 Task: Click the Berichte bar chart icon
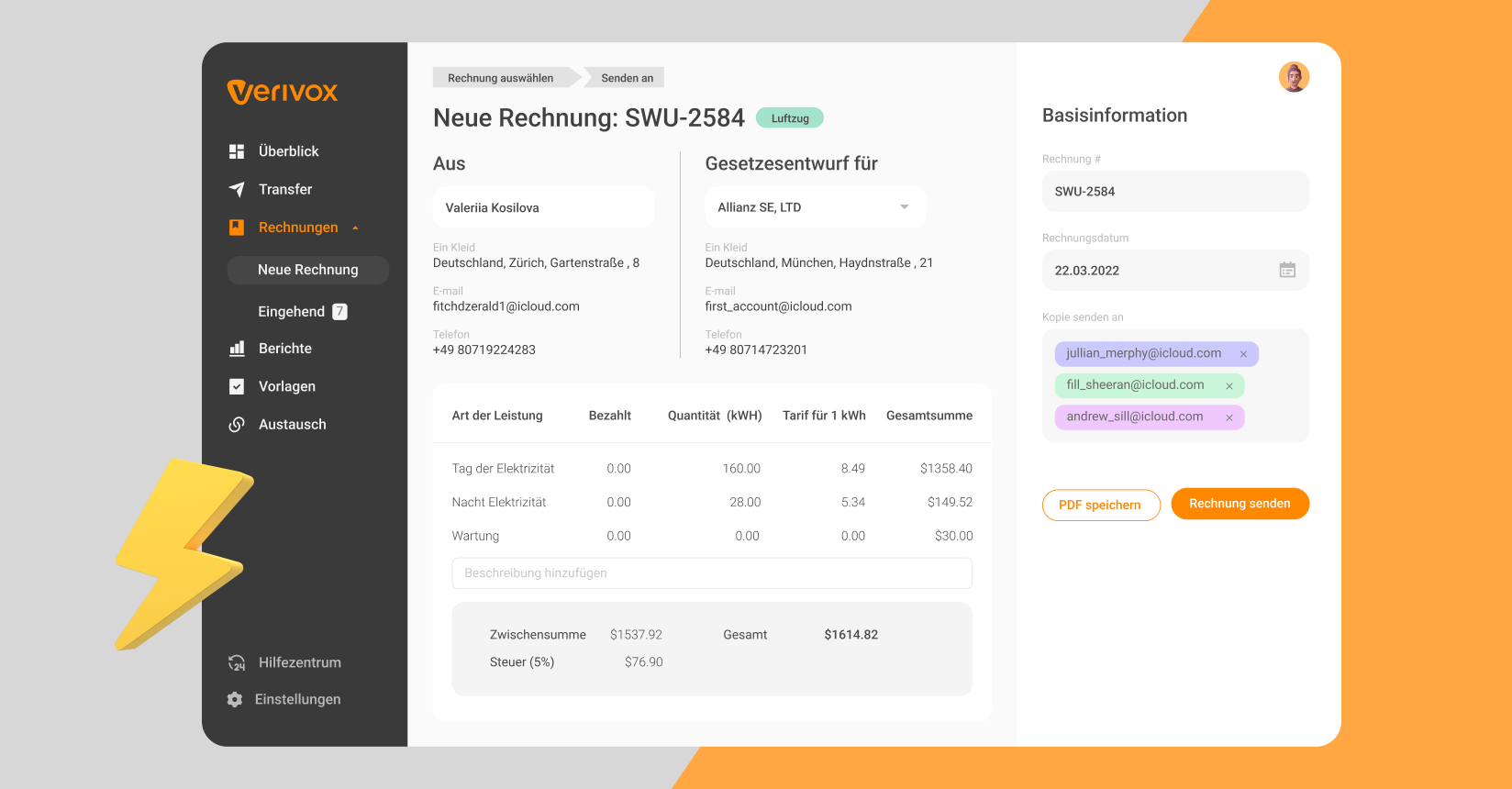click(x=237, y=349)
